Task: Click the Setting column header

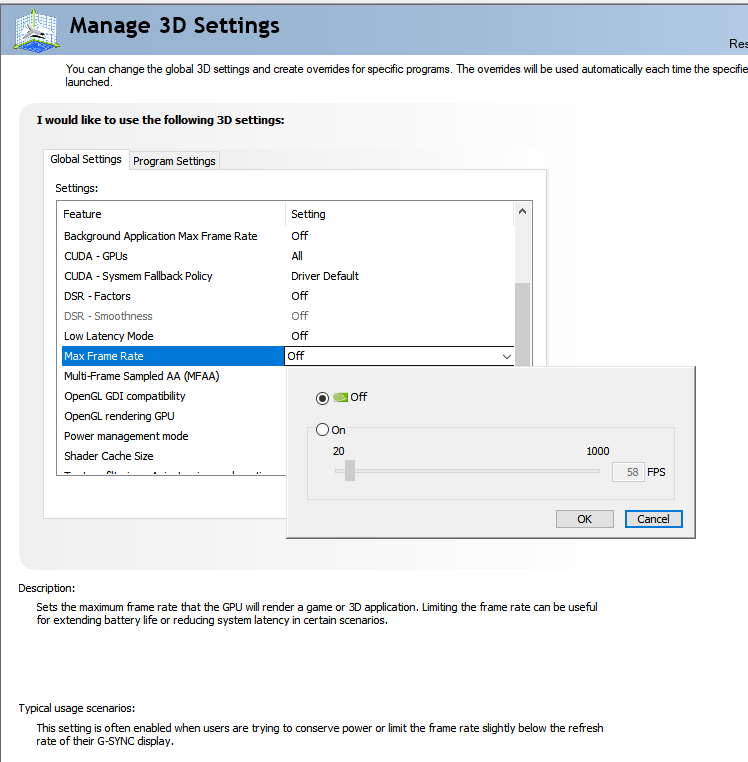Action: point(400,214)
